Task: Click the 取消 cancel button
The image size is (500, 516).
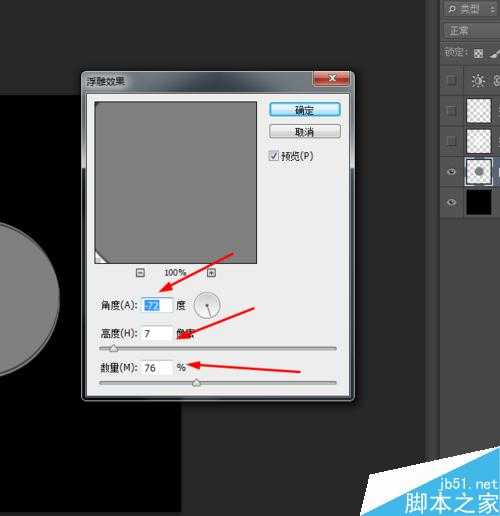Action: pyautogui.click(x=305, y=132)
